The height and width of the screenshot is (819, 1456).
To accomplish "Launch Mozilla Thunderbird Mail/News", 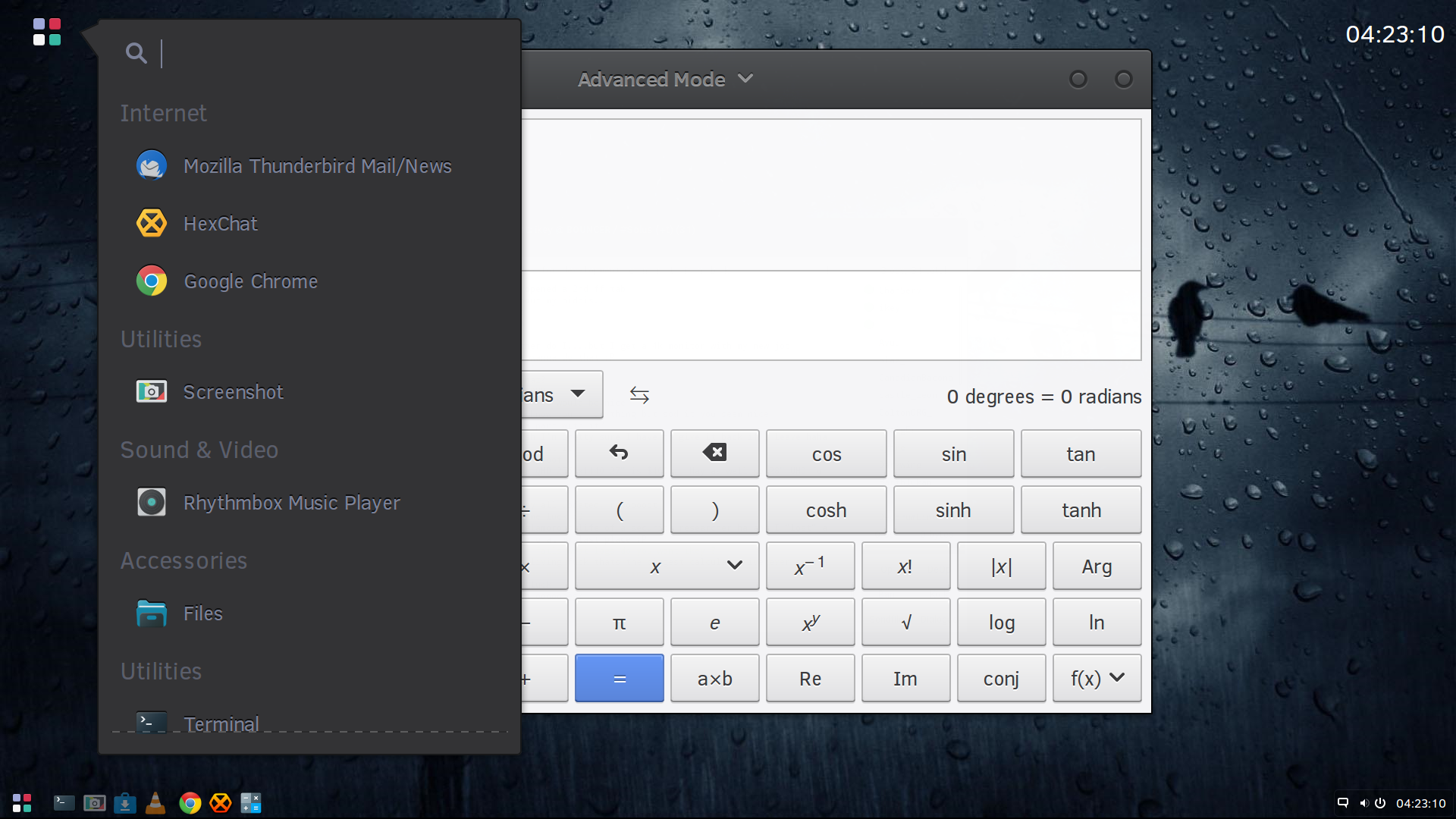I will tap(309, 166).
